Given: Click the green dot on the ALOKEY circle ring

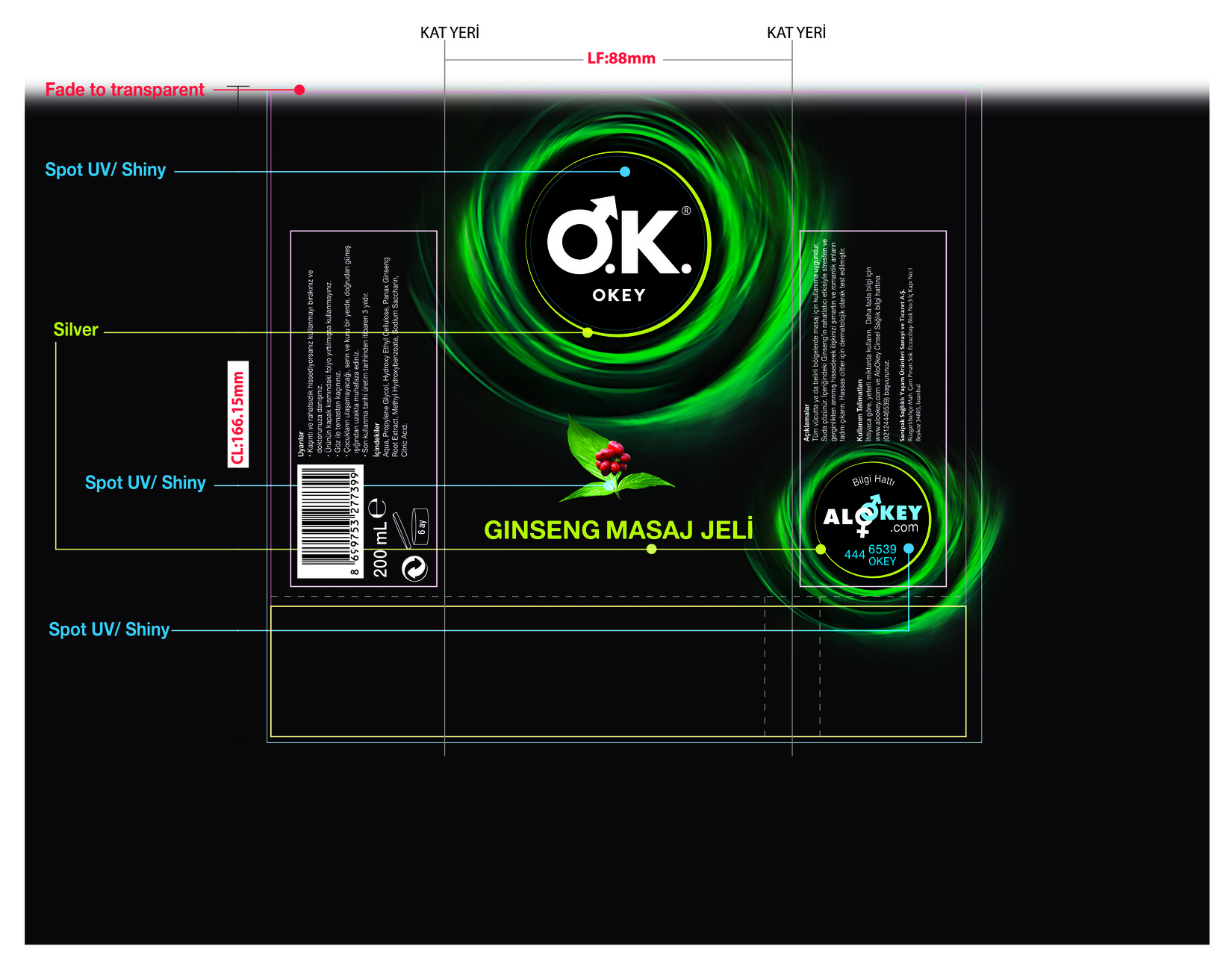Looking at the screenshot, I should pos(821,549).
